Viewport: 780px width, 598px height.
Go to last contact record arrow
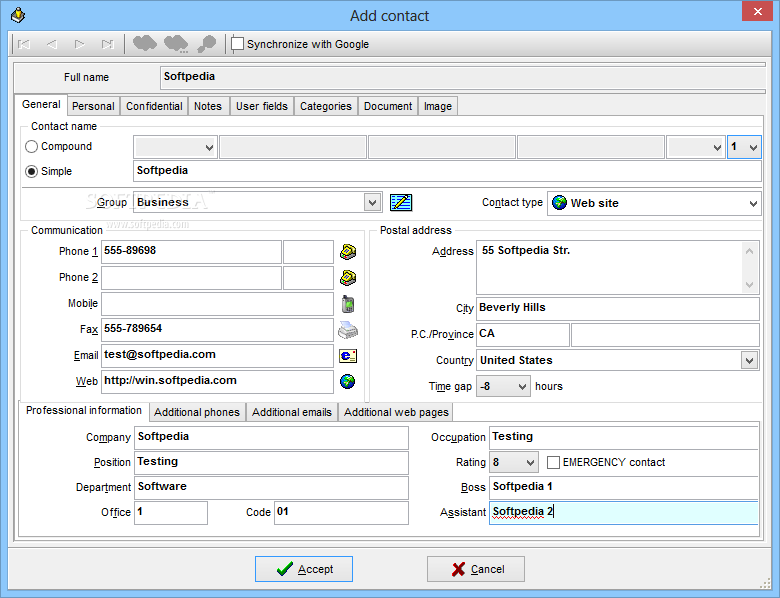click(107, 44)
